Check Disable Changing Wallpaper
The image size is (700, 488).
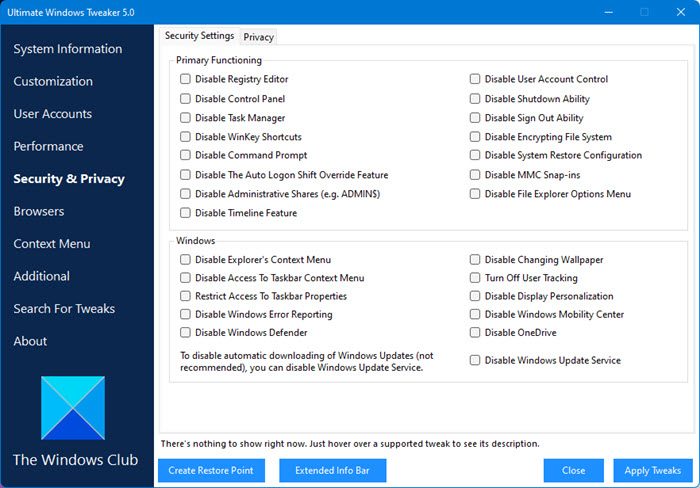[x=475, y=259]
